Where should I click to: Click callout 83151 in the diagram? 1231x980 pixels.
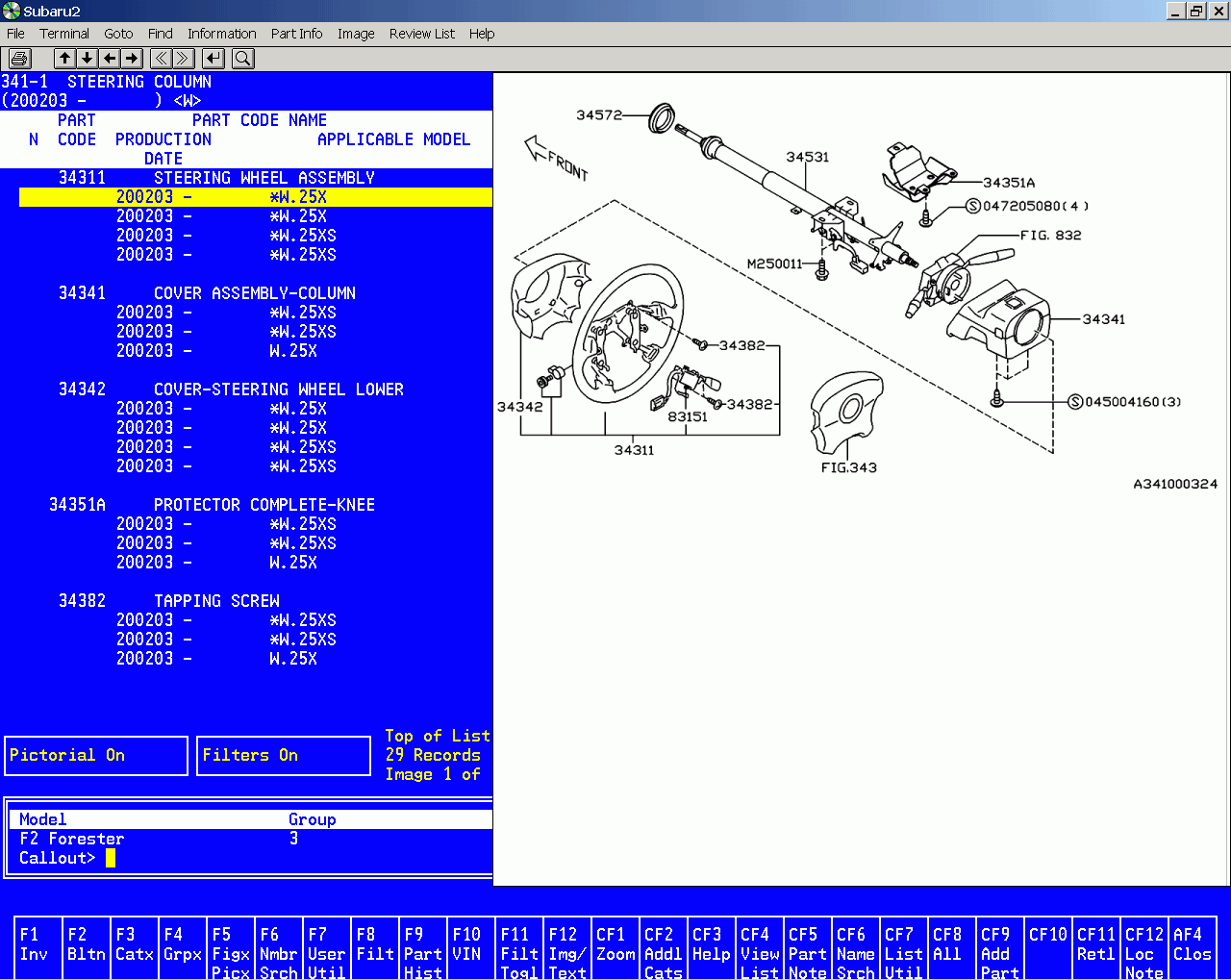tap(688, 416)
